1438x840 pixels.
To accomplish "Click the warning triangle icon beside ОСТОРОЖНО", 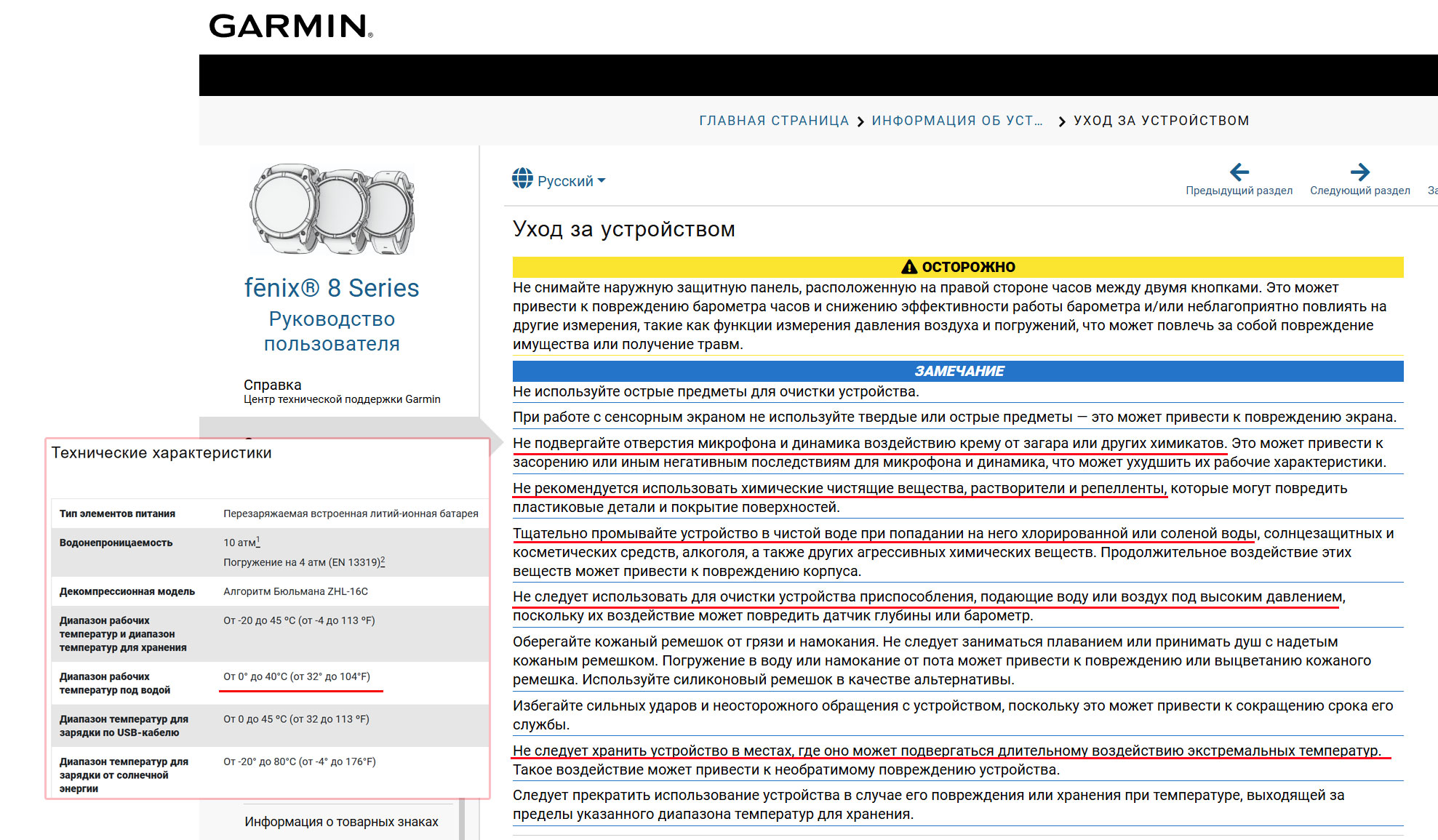I will (908, 267).
